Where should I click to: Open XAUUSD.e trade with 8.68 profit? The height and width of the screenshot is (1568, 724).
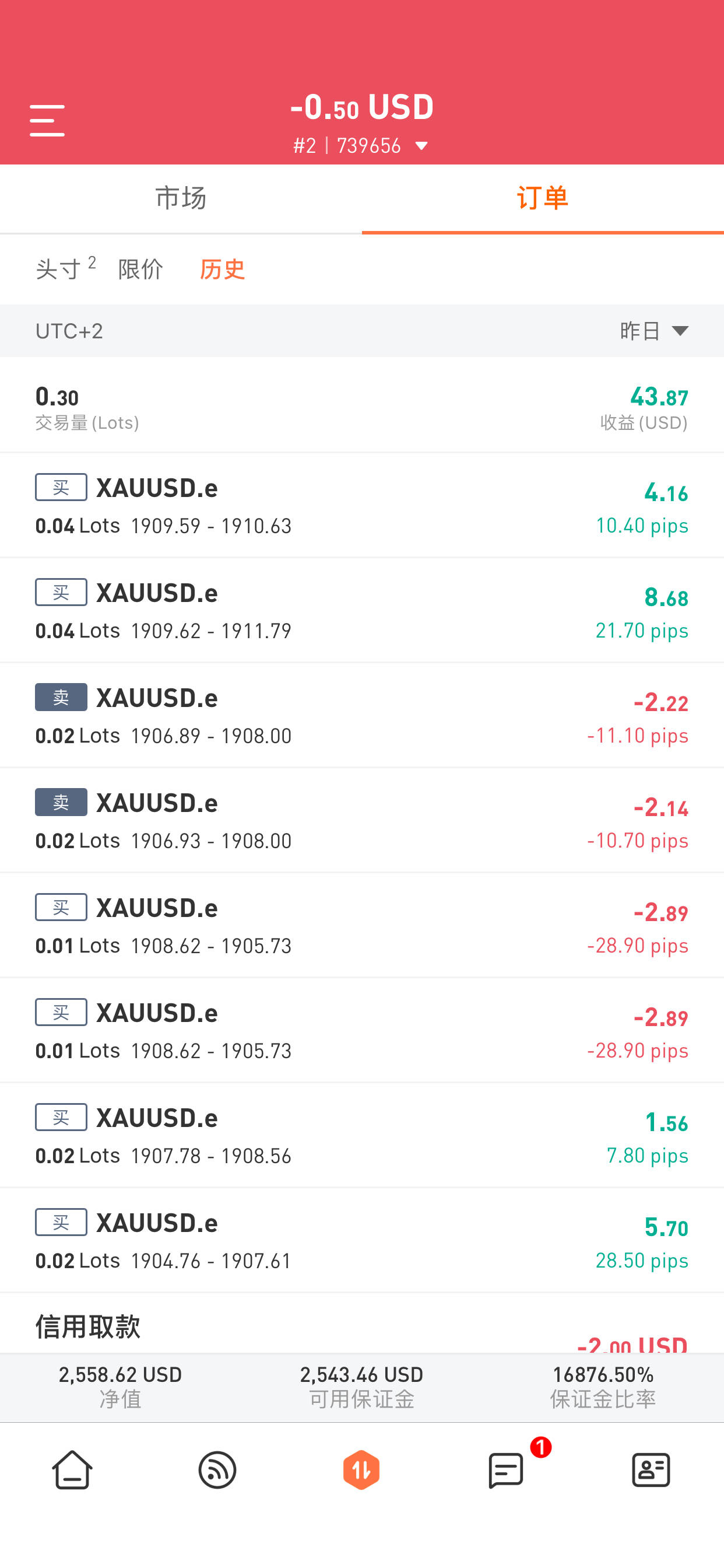(361, 611)
